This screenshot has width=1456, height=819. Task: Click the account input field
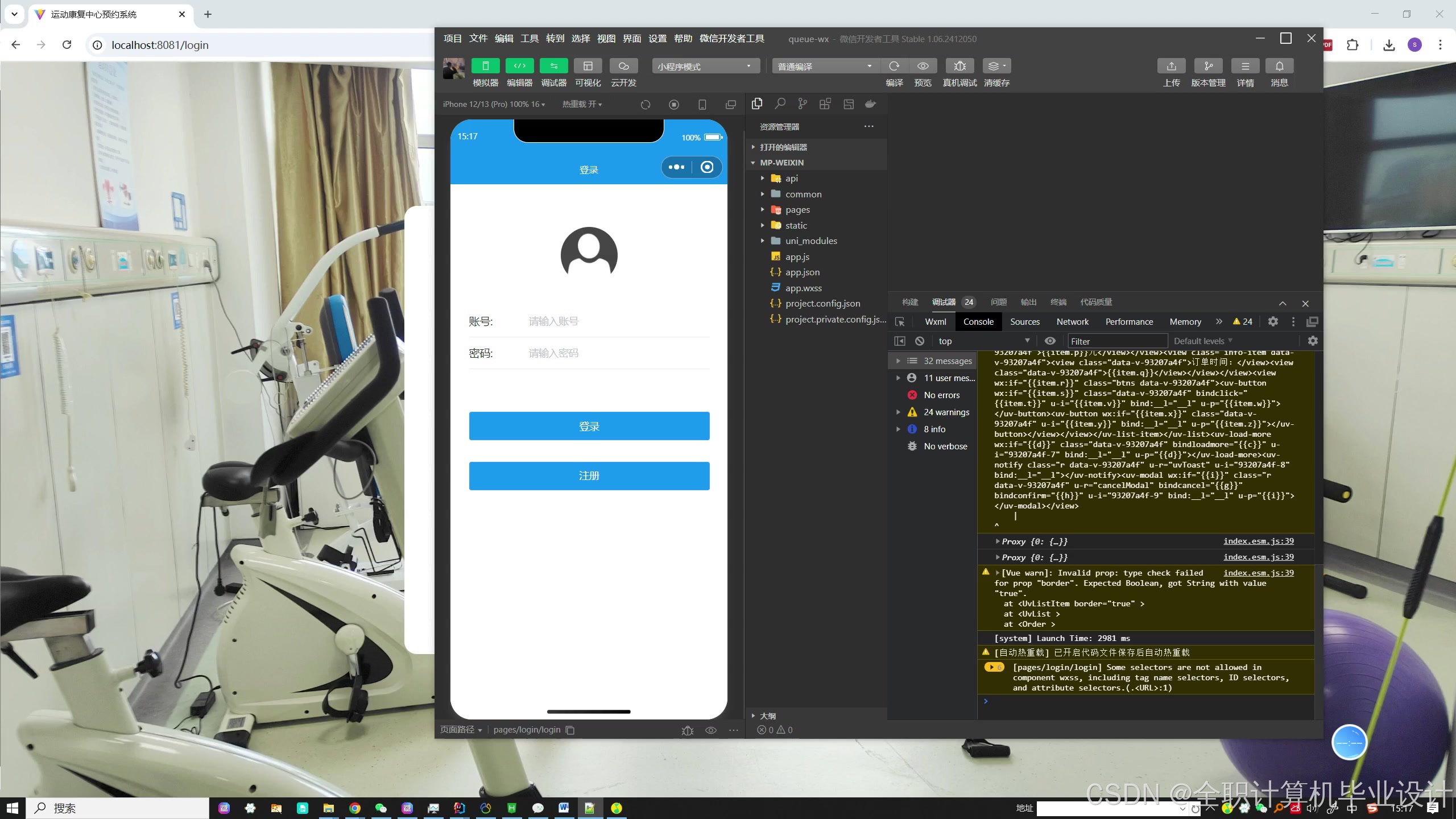coord(617,322)
